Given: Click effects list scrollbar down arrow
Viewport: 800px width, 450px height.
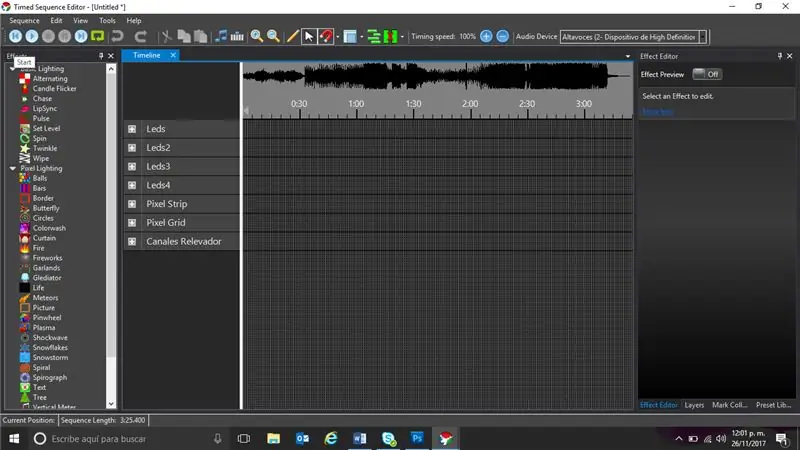Looking at the screenshot, I should [x=111, y=404].
